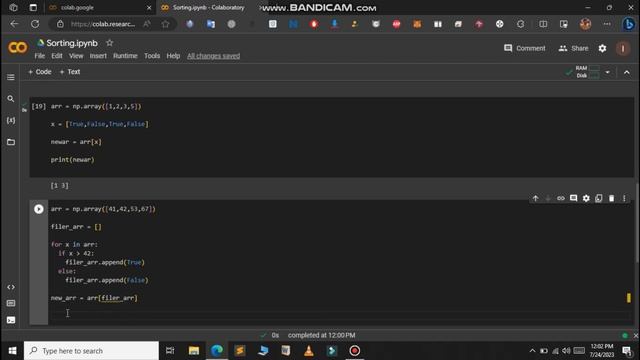Add a new Code cell
The image size is (640, 360).
(40, 72)
